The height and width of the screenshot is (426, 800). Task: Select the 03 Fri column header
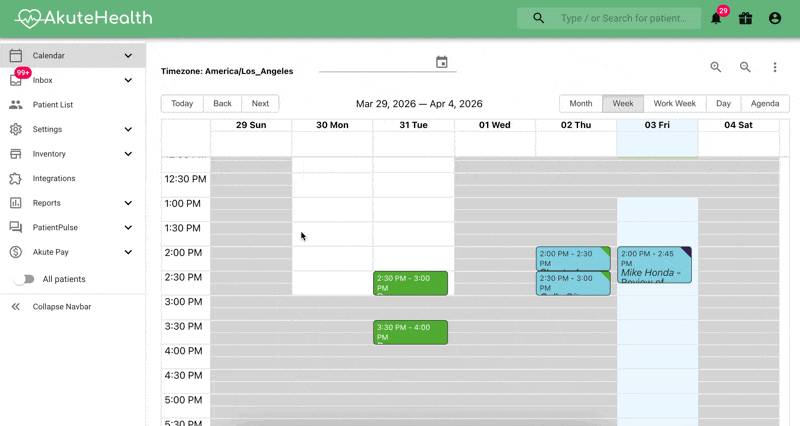[657, 125]
